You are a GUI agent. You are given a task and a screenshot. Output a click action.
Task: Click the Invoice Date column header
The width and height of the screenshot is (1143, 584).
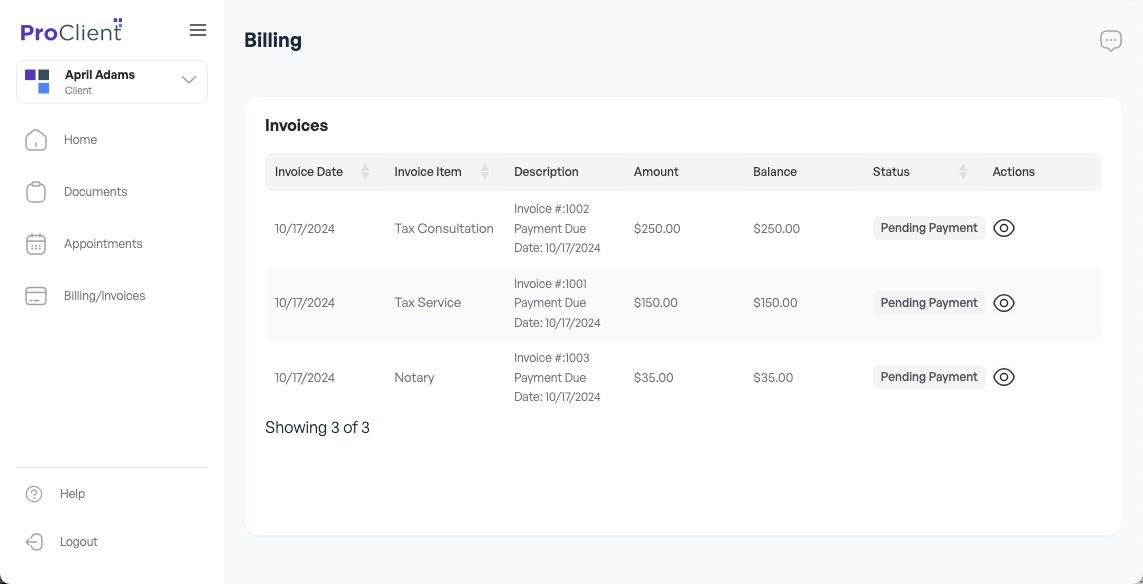click(308, 172)
